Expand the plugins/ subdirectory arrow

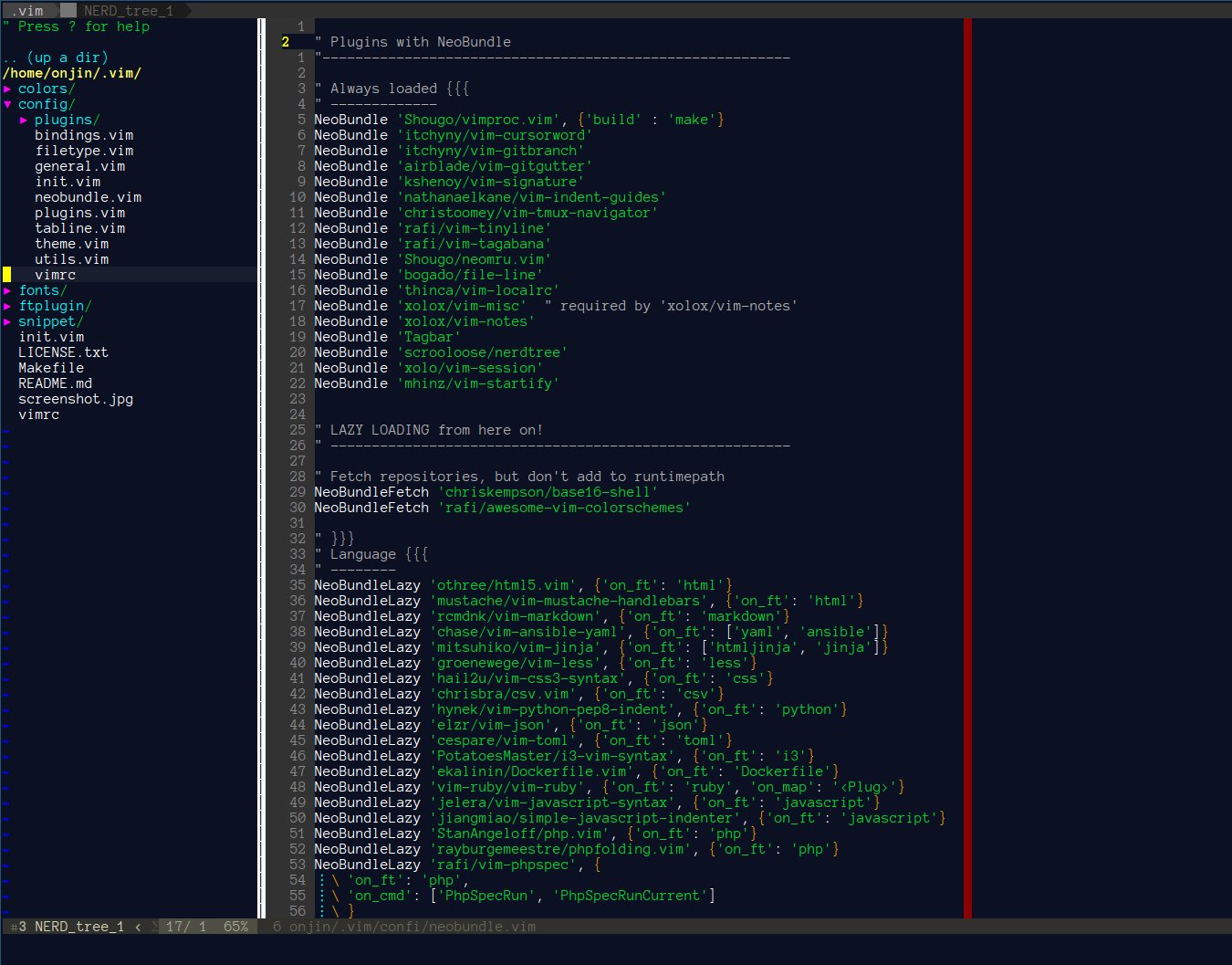(x=24, y=120)
